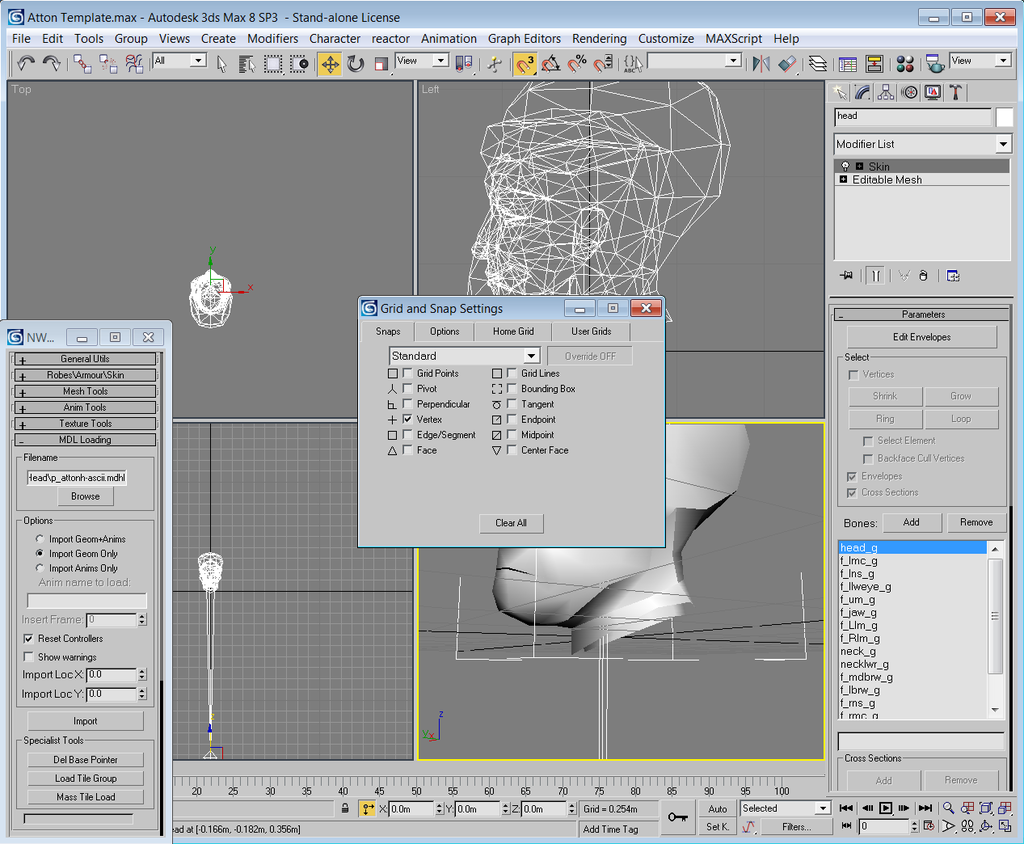Viewport: 1024px width, 844px height.
Task: Click the head object color swatch
Action: pyautogui.click(x=1004, y=117)
